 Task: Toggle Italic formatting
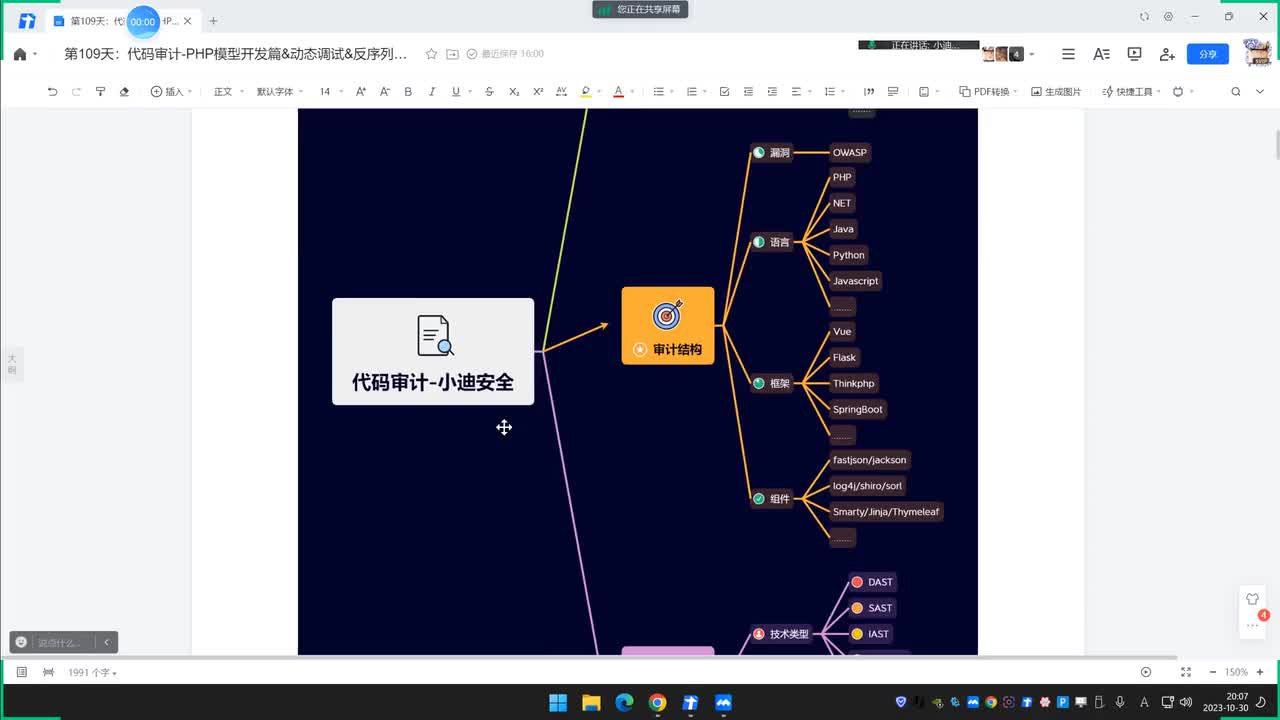(x=432, y=92)
